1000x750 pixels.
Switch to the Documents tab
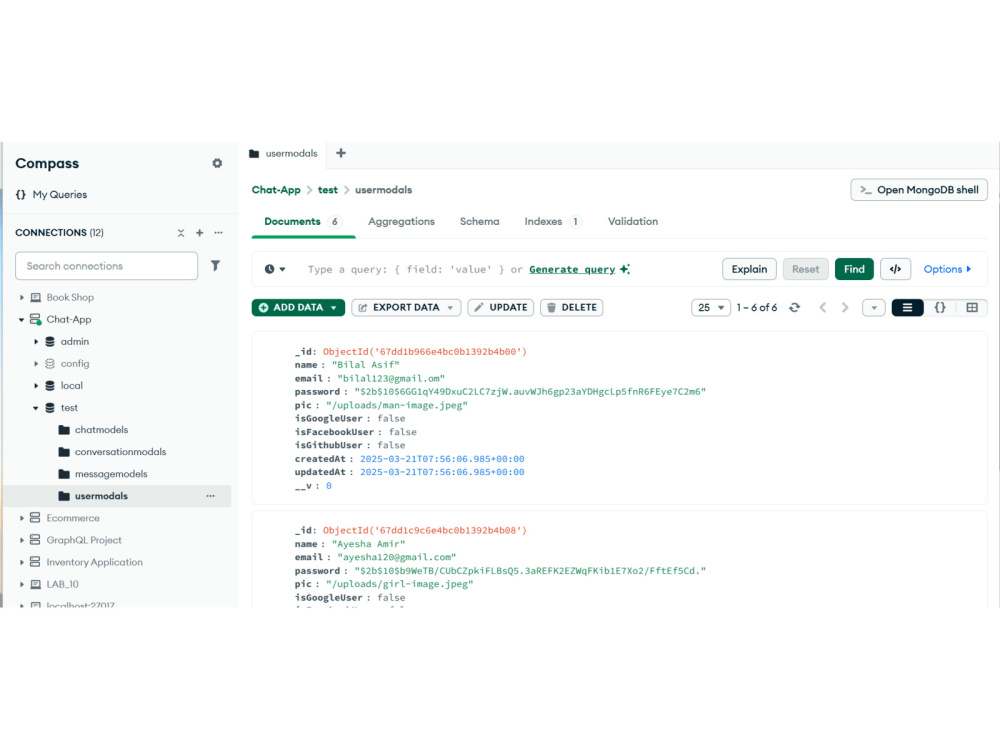coord(303,221)
